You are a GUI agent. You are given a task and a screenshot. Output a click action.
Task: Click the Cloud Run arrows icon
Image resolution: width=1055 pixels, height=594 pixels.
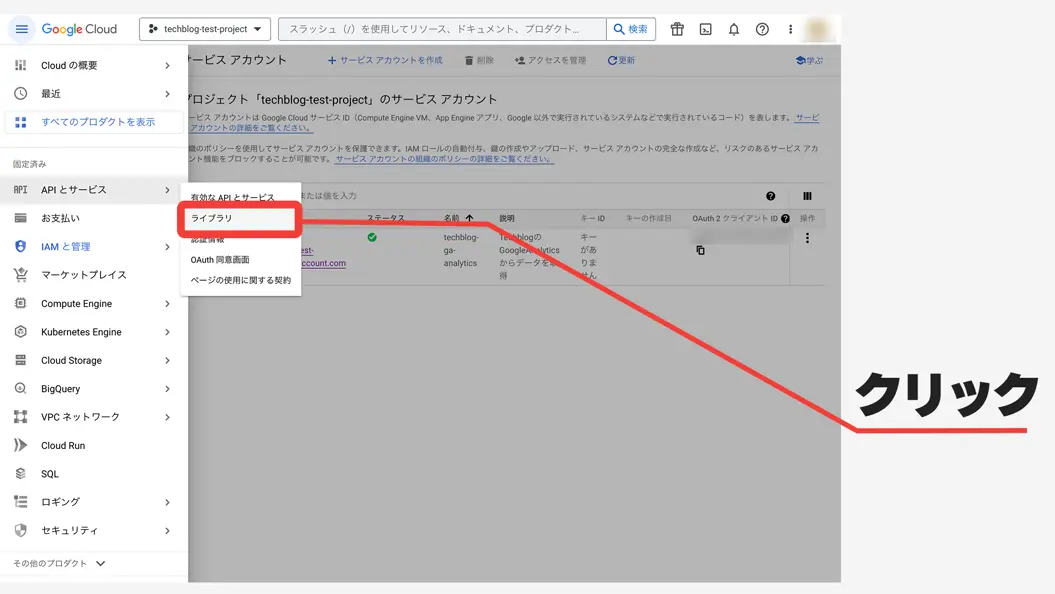(x=21, y=445)
